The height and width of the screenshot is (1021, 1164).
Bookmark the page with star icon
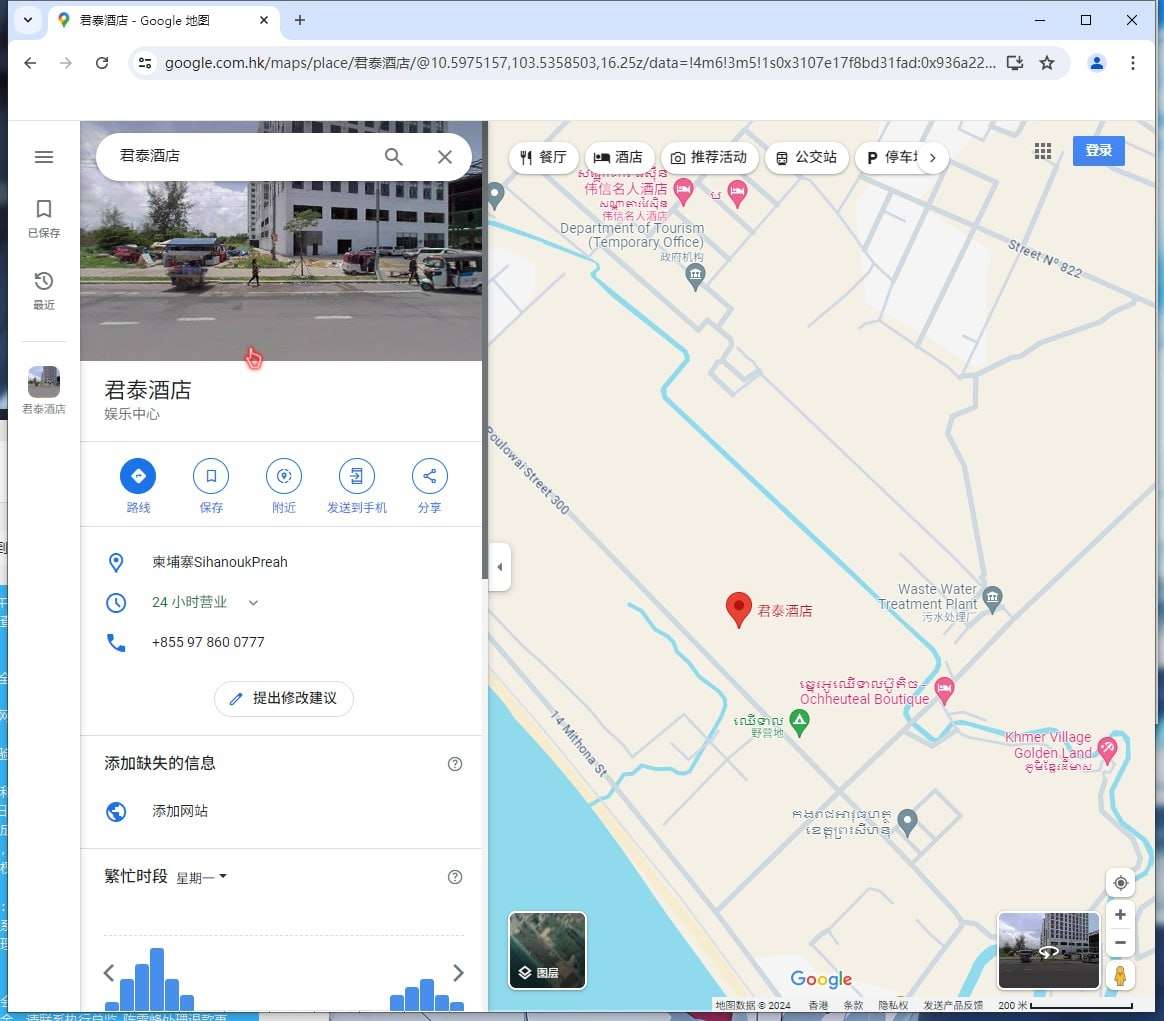[x=1047, y=63]
